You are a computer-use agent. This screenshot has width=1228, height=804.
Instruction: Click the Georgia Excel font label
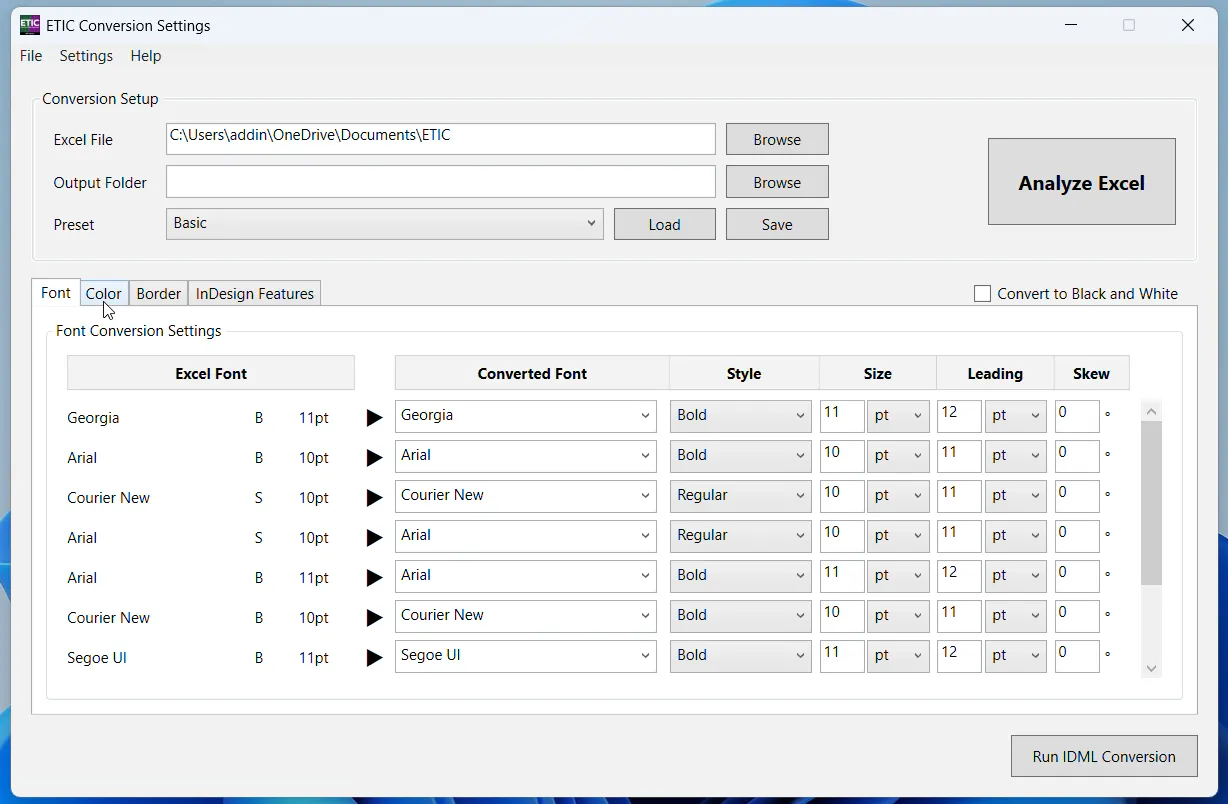93,418
